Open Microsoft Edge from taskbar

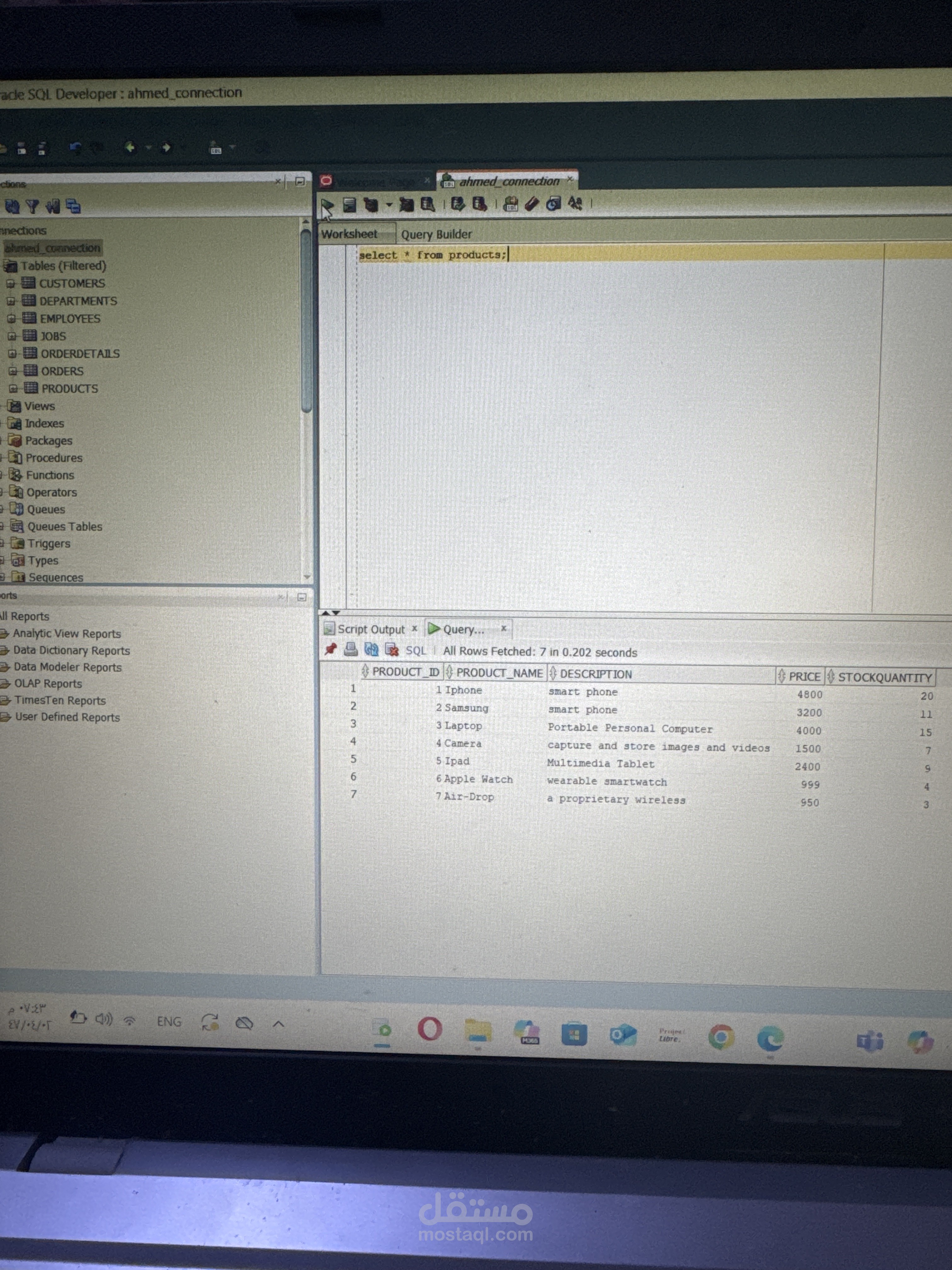[770, 1038]
